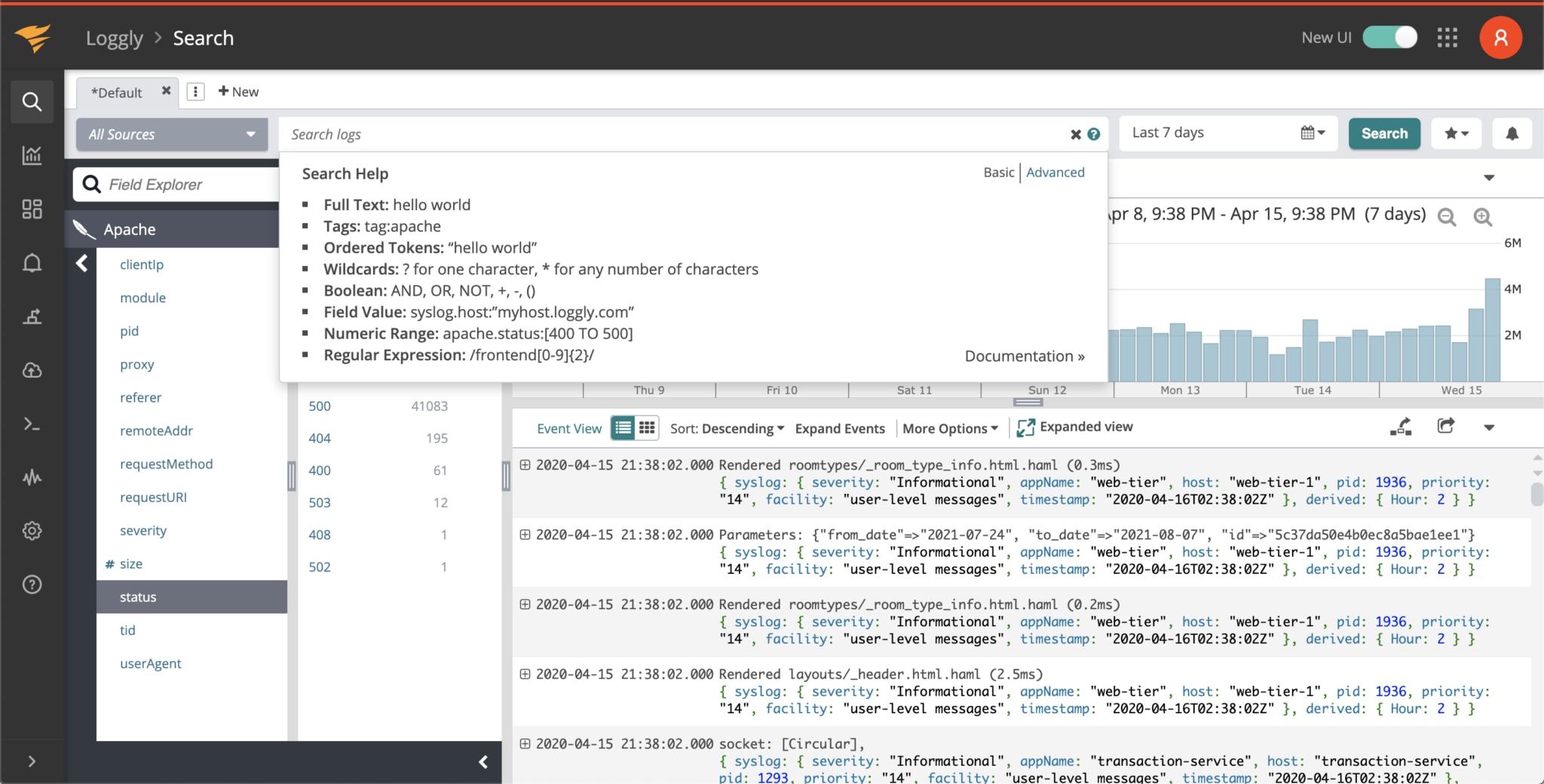Select the *Default search tab

tap(117, 92)
